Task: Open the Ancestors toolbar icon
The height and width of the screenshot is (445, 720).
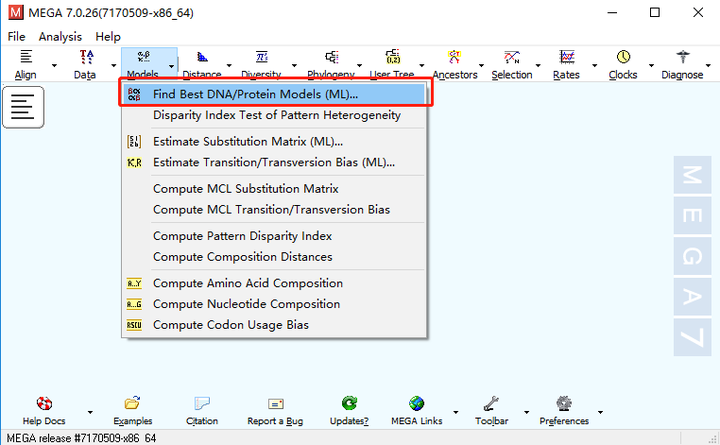Action: (454, 57)
